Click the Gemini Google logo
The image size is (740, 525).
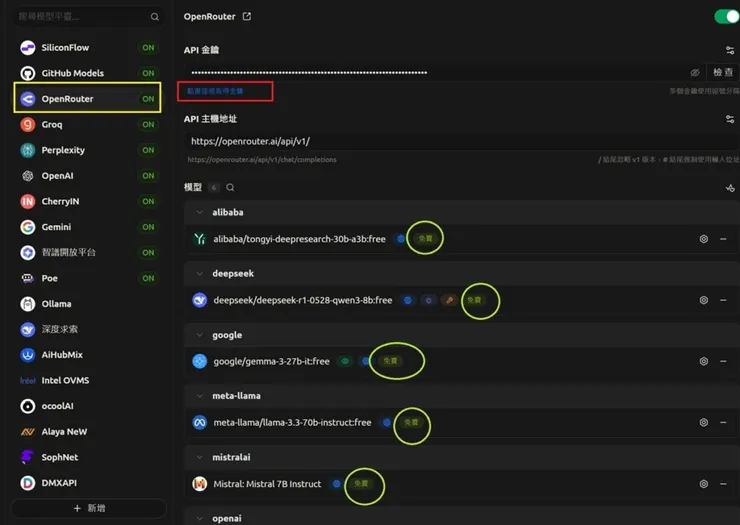coord(28,227)
